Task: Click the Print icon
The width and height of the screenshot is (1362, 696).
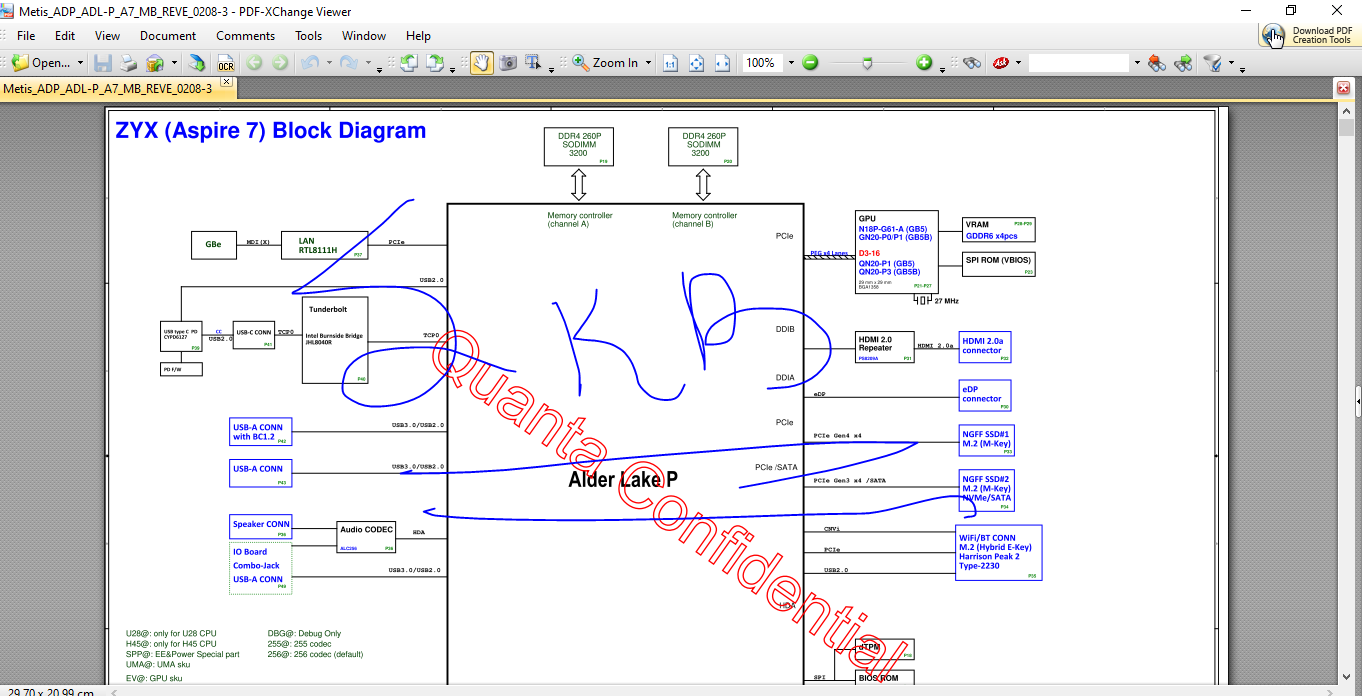Action: pyautogui.click(x=129, y=63)
